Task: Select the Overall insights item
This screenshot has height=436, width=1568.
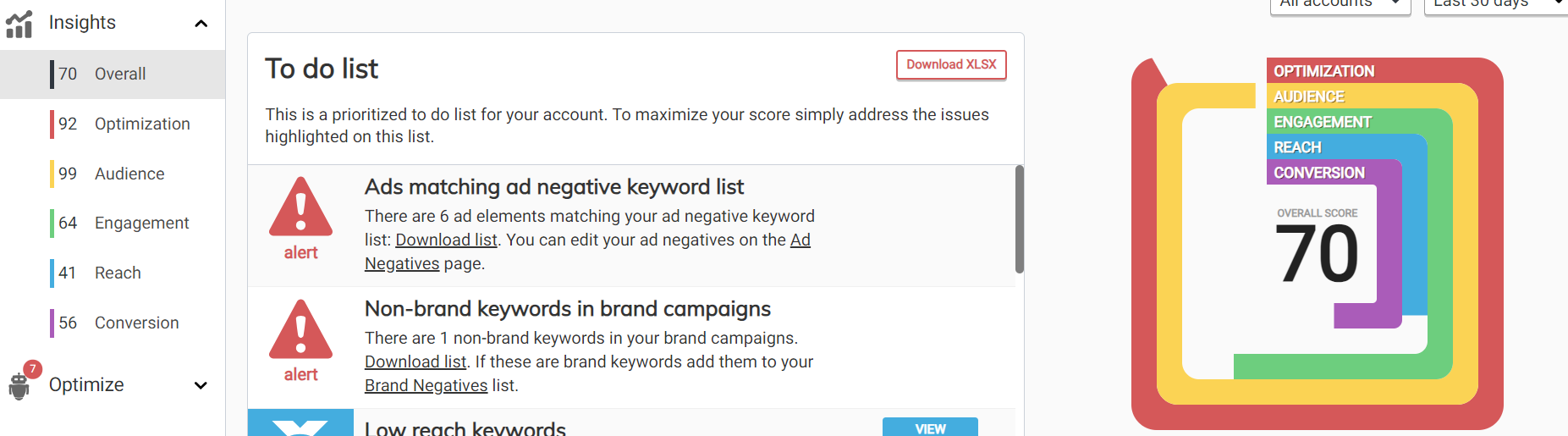Action: [119, 75]
